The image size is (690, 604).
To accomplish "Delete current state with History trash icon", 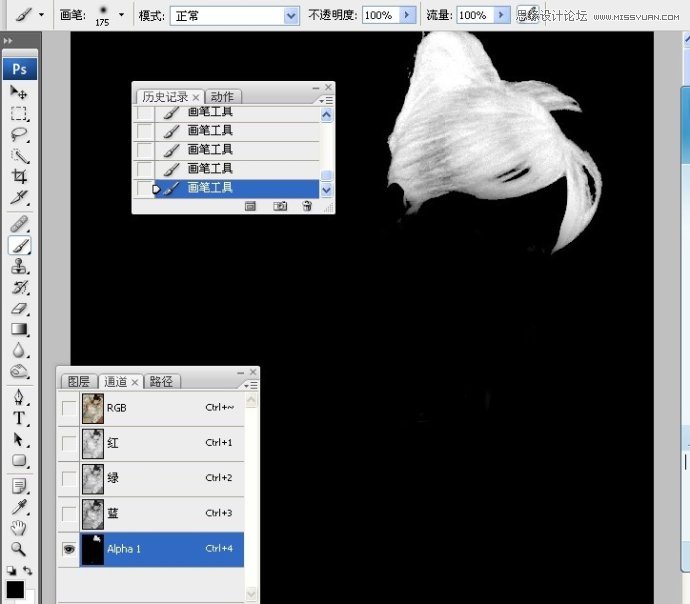I will tap(307, 205).
